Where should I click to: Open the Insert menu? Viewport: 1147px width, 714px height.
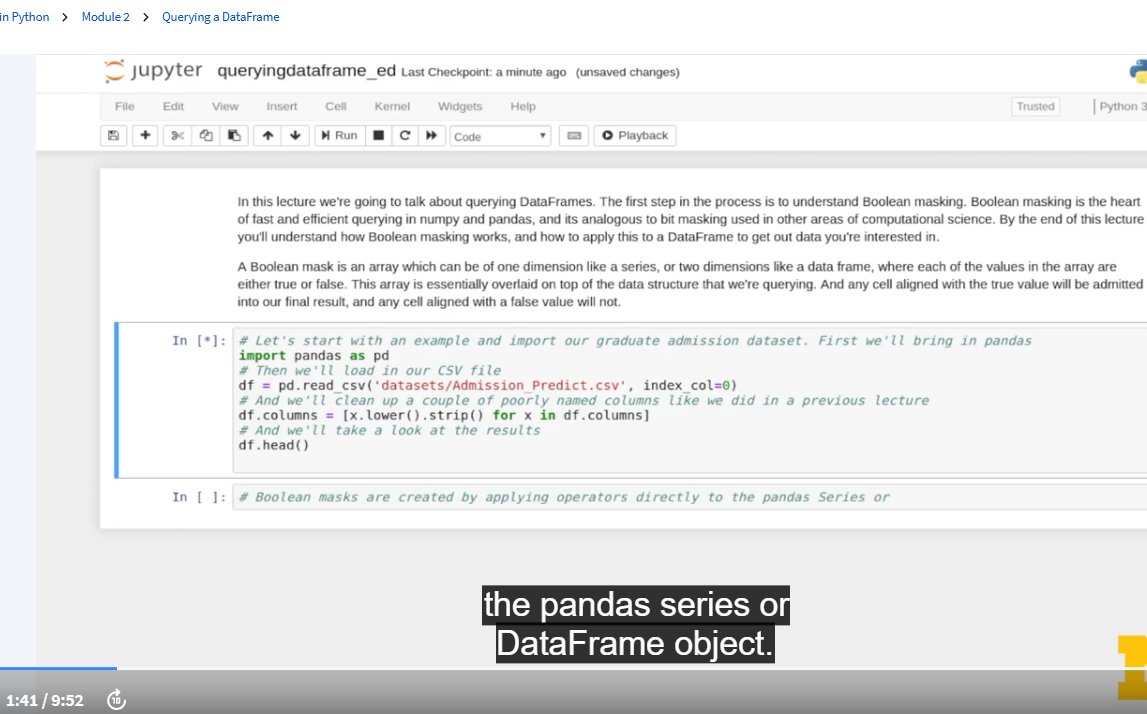[282, 106]
